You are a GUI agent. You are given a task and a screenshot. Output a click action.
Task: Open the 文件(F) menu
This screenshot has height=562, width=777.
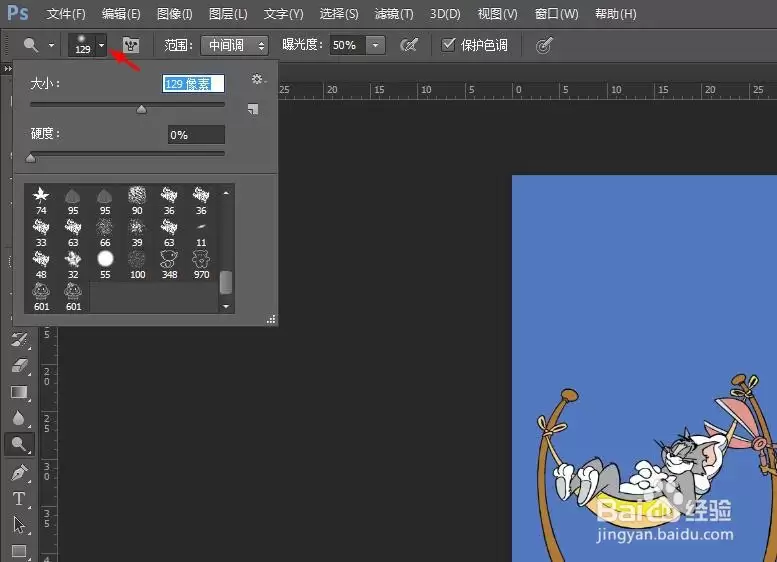click(x=66, y=14)
